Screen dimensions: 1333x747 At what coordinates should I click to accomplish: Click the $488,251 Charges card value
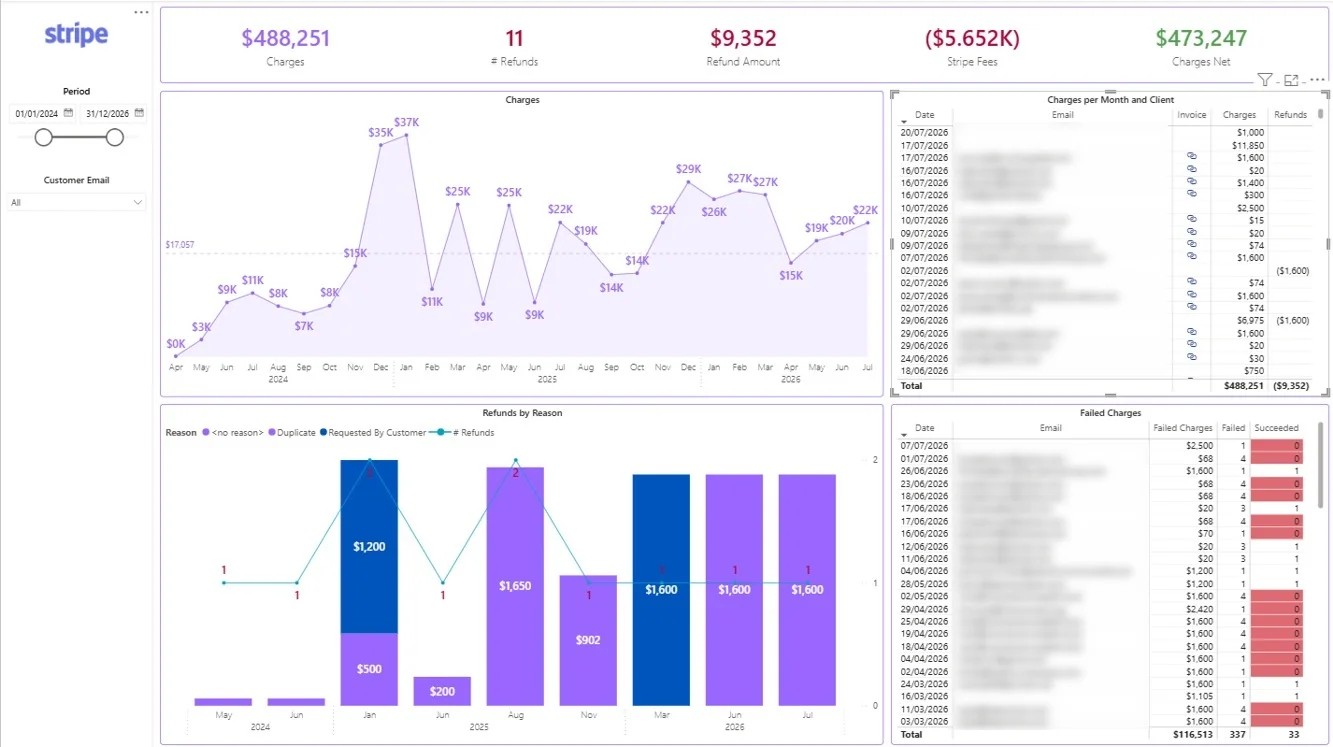pyautogui.click(x=285, y=38)
